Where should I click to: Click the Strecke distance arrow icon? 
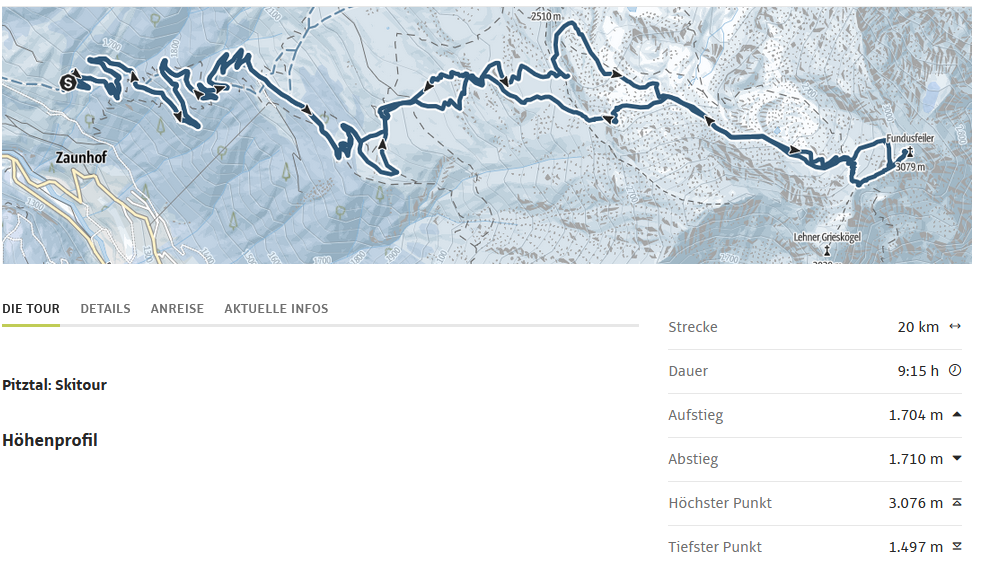[x=955, y=326]
